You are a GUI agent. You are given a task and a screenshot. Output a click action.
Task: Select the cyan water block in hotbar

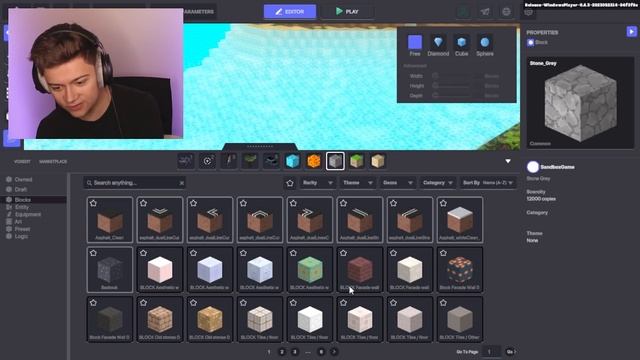(x=292, y=161)
